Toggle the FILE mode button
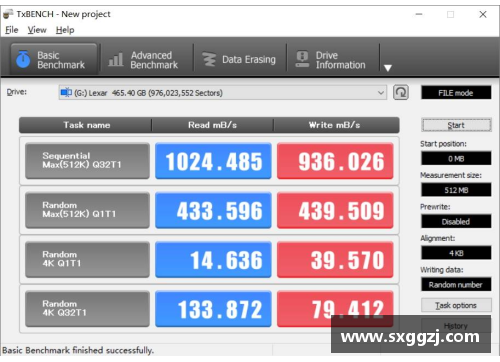Screen dimensions: 500x362 coord(456,93)
